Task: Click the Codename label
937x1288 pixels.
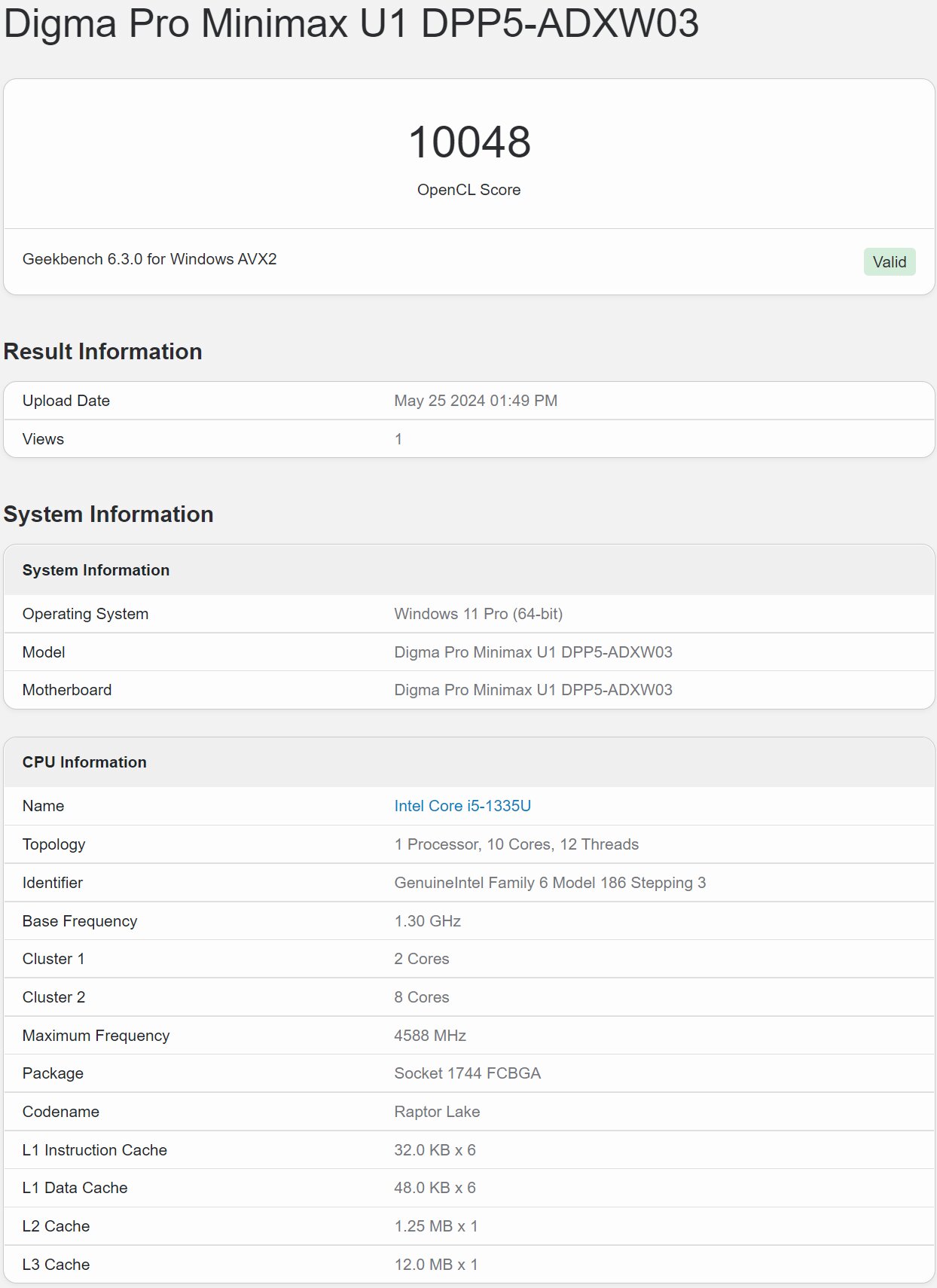Action: pos(61,1112)
